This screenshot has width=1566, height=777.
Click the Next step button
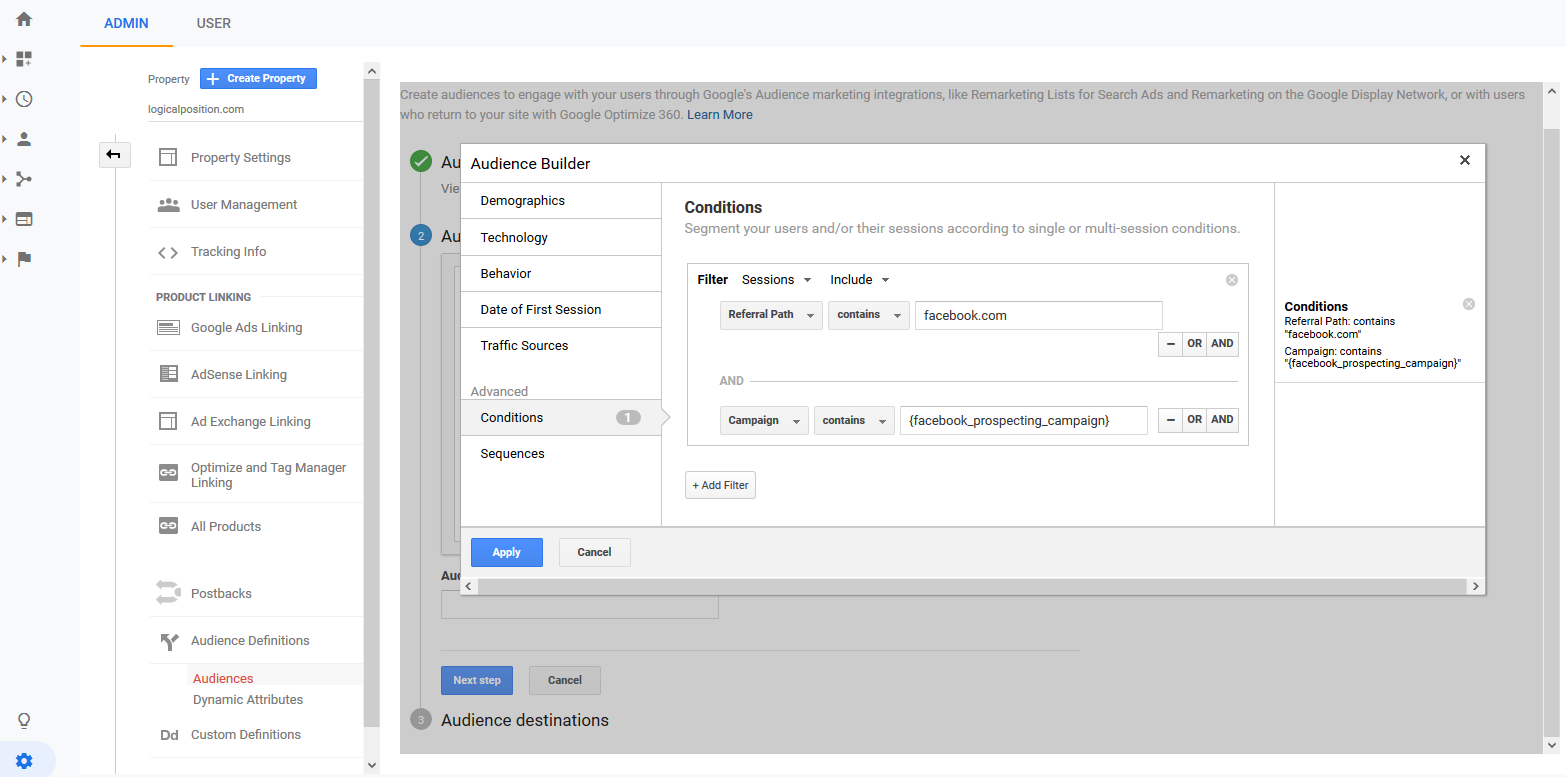coord(477,680)
